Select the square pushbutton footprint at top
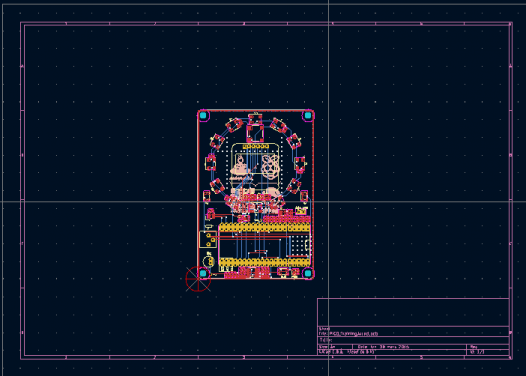The height and width of the screenshot is (376, 526). coord(255,132)
